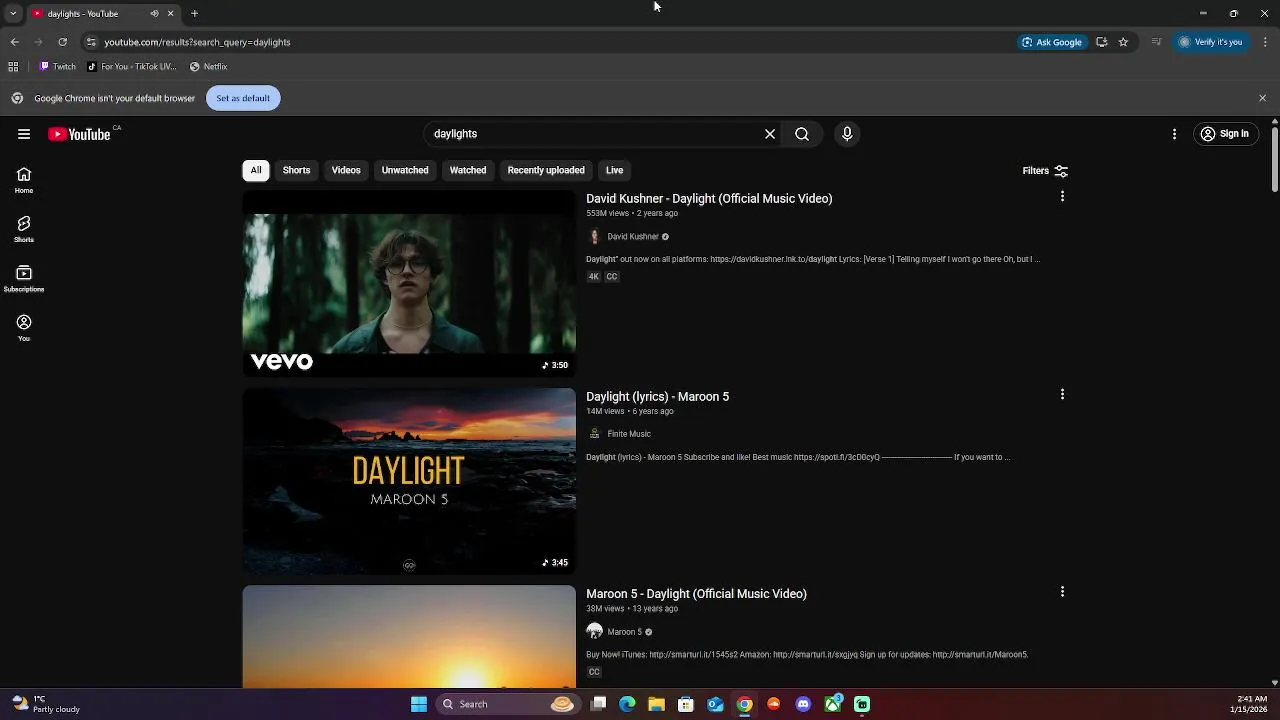This screenshot has width=1280, height=720.
Task: Visit David Kushner channel
Action: pyautogui.click(x=633, y=237)
